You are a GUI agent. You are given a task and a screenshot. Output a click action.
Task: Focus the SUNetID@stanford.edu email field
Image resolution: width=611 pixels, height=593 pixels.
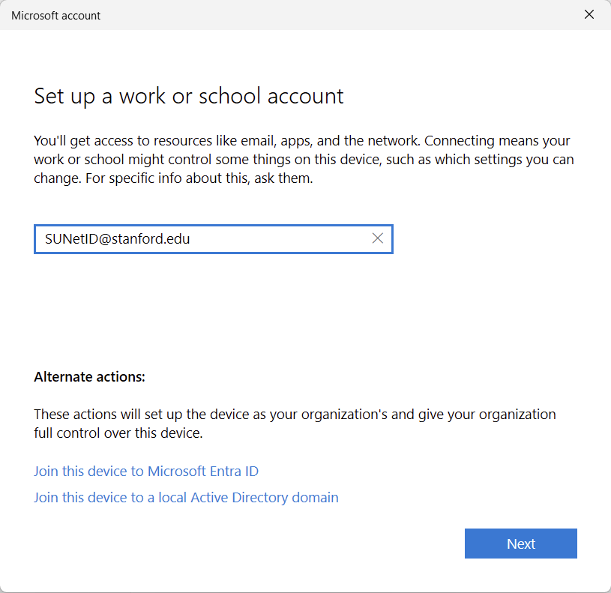pos(200,239)
